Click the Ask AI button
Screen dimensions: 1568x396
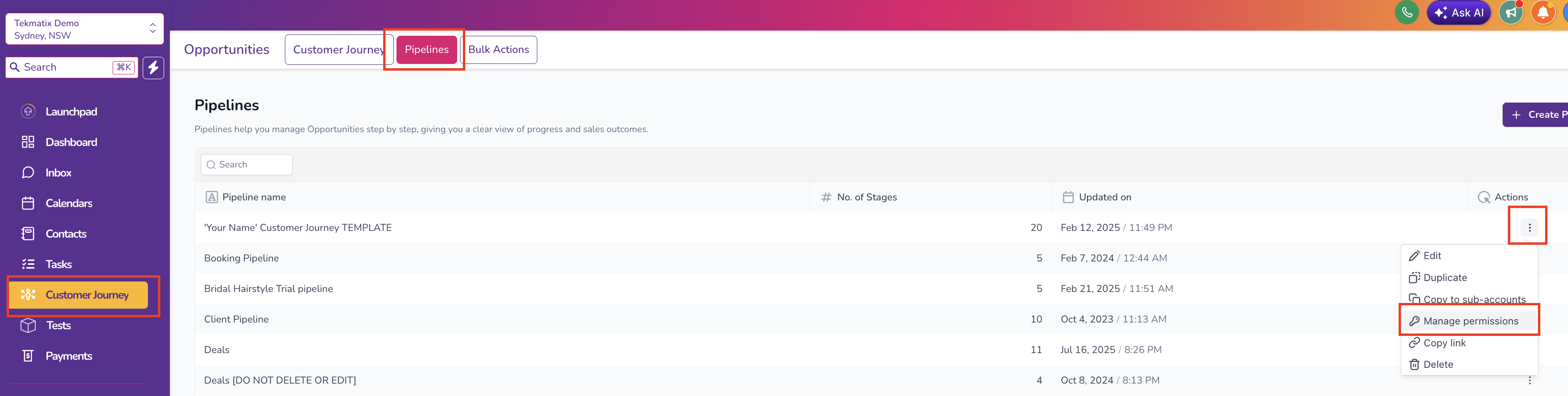pyautogui.click(x=1458, y=12)
